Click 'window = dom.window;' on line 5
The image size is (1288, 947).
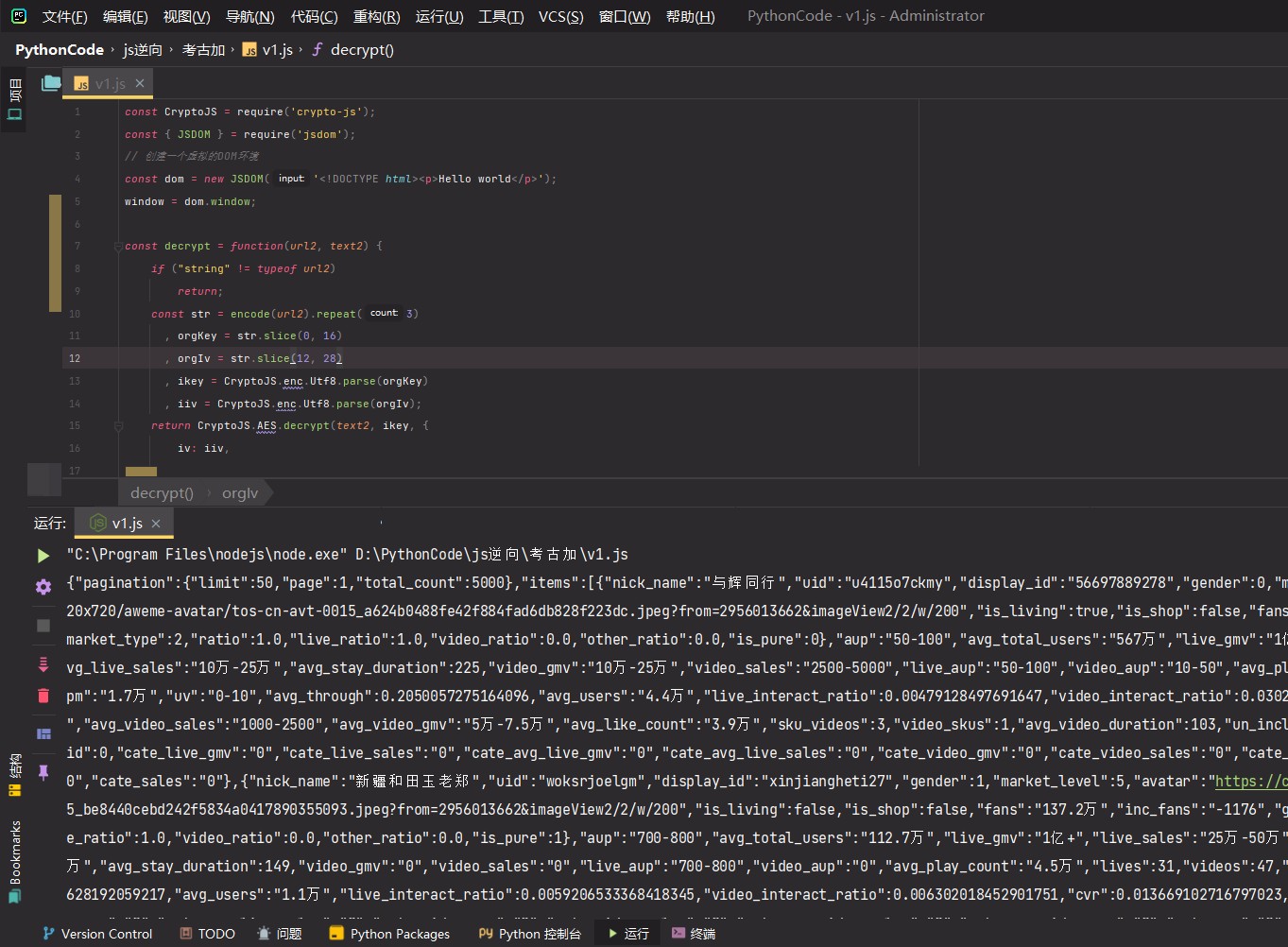pos(190,202)
